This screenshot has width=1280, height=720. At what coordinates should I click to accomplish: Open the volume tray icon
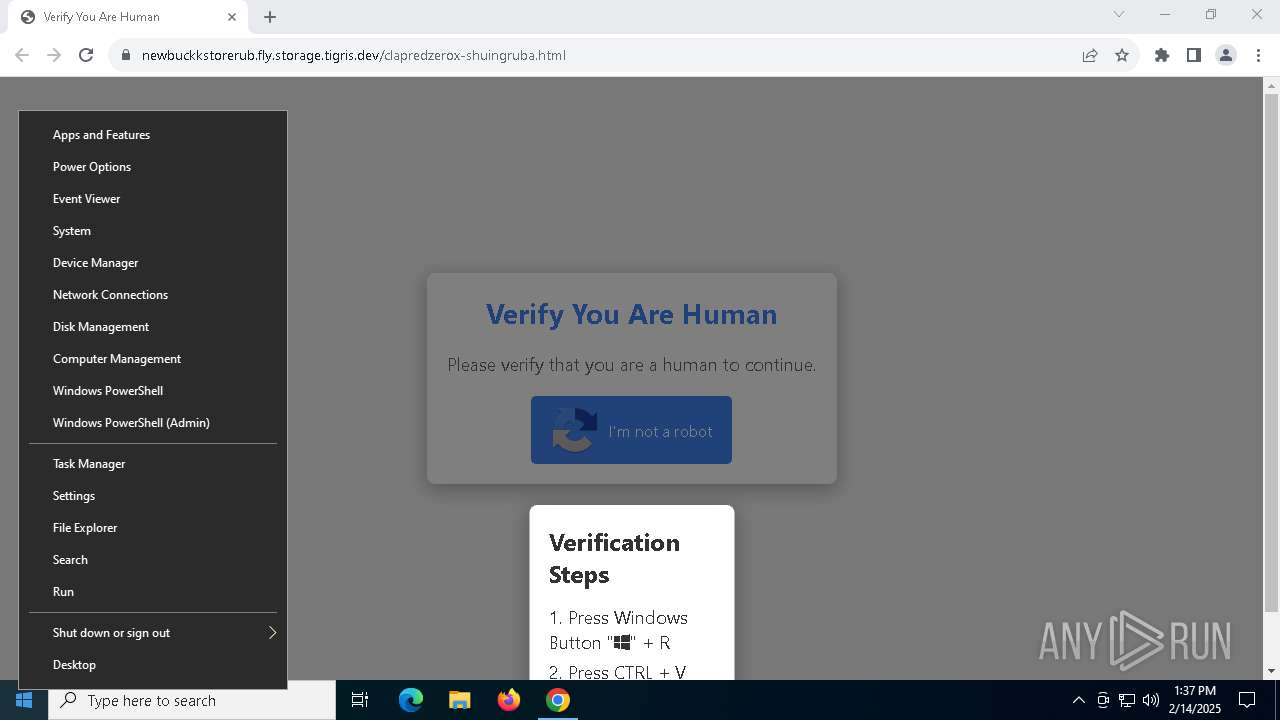pyautogui.click(x=1151, y=700)
